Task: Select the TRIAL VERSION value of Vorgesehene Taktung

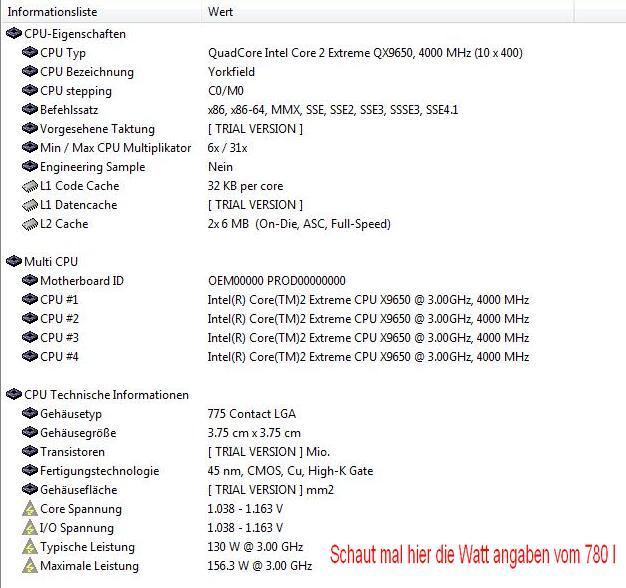Action: pos(256,129)
